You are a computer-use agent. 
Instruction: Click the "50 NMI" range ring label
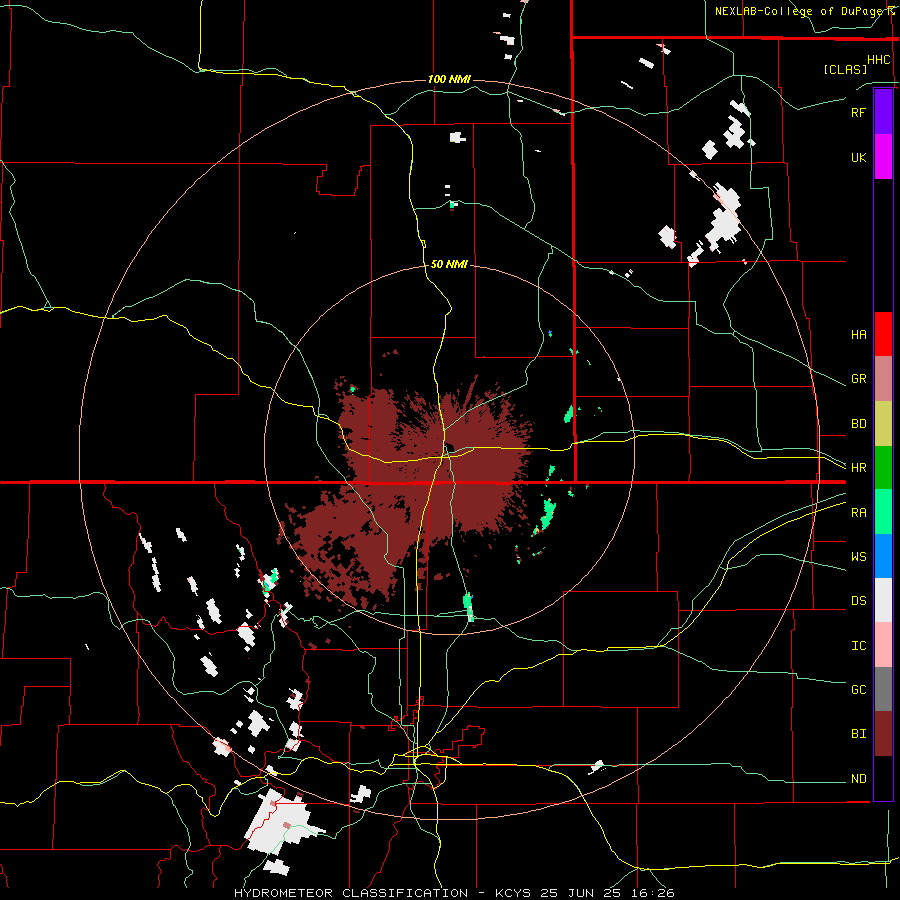coord(449,264)
